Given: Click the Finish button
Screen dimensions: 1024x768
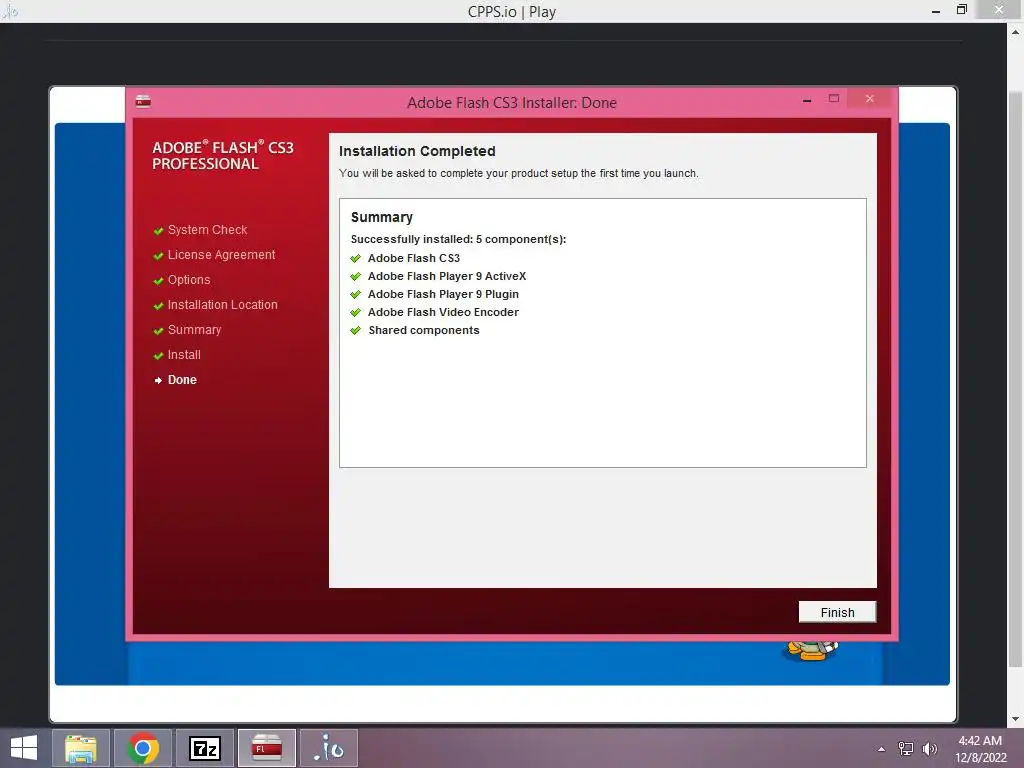Looking at the screenshot, I should [837, 612].
